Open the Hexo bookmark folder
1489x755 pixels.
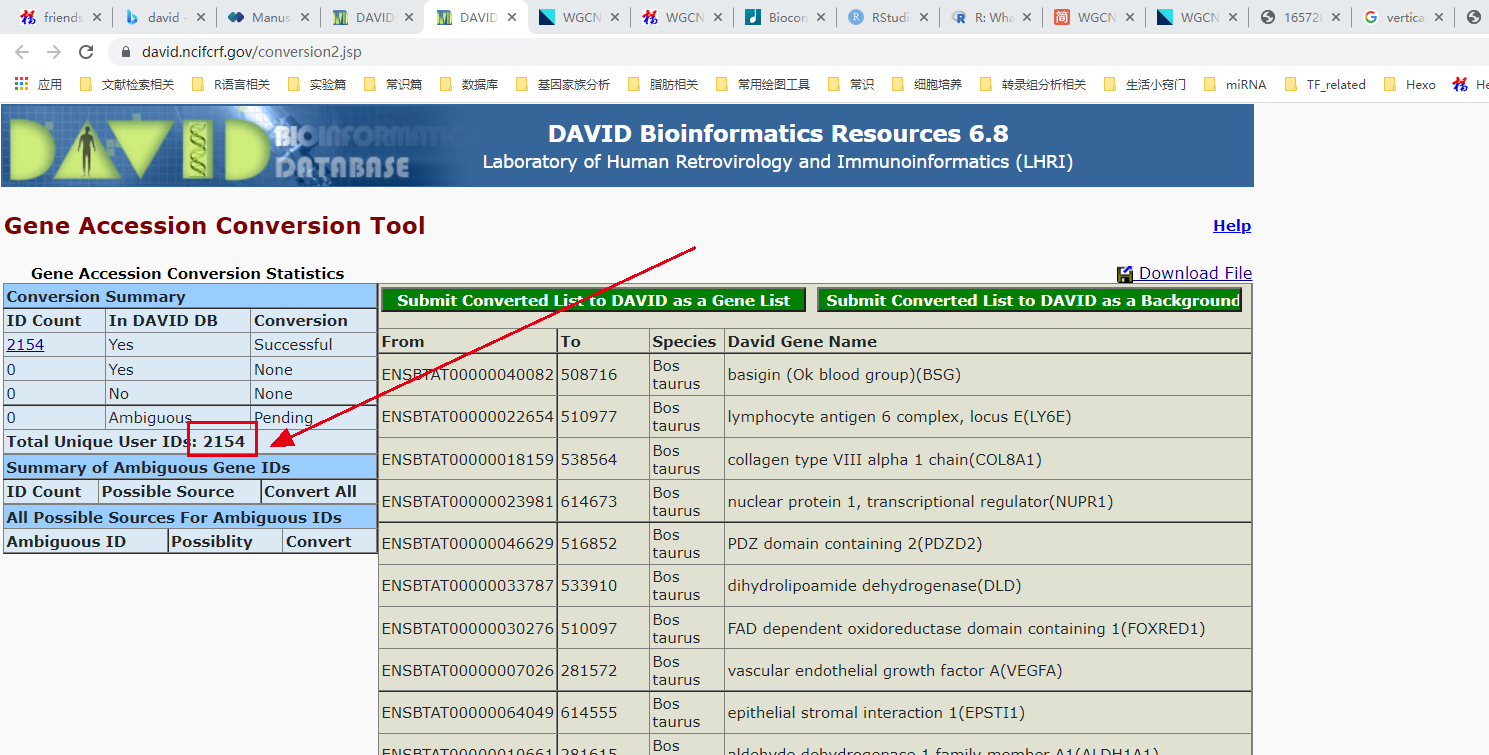1410,85
